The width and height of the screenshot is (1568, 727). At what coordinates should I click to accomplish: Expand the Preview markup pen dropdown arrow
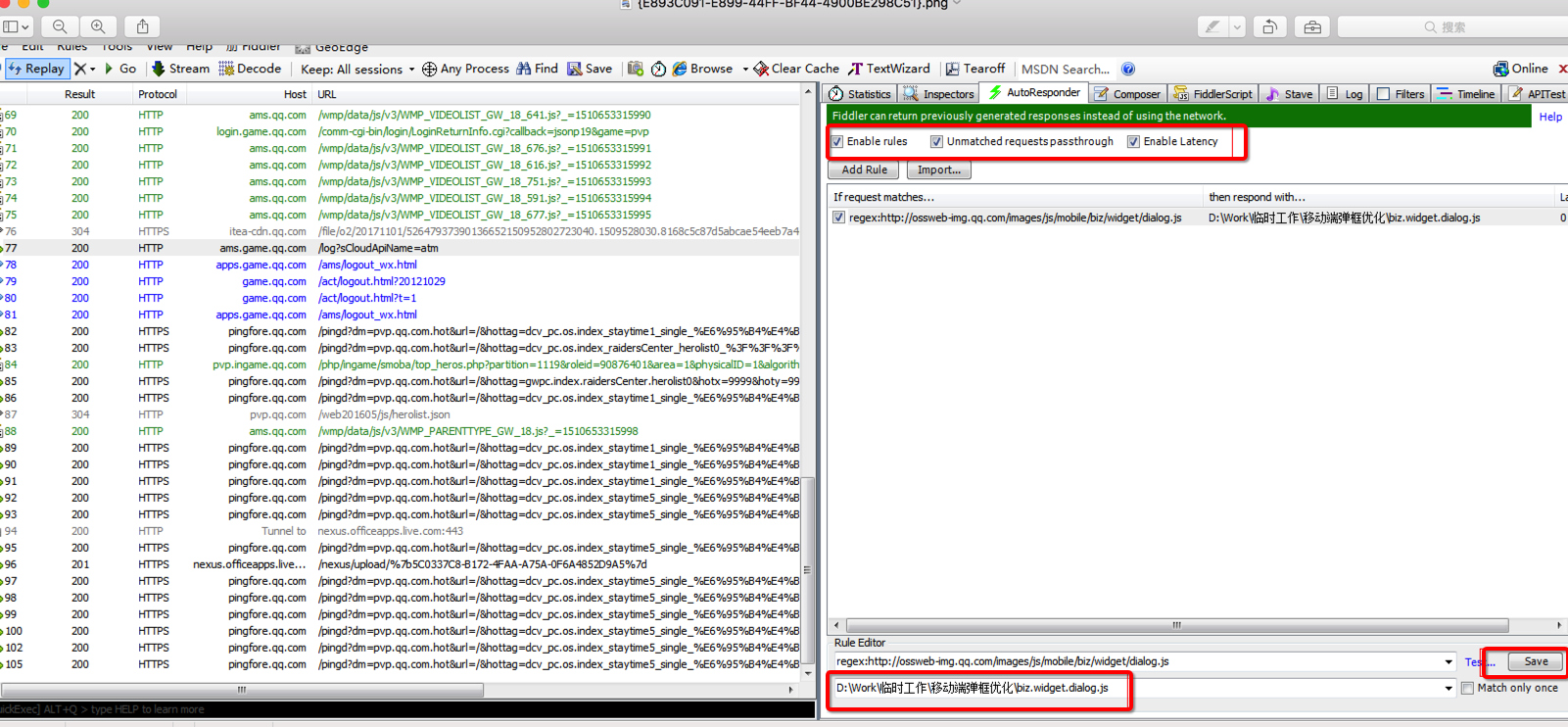coord(1238,26)
